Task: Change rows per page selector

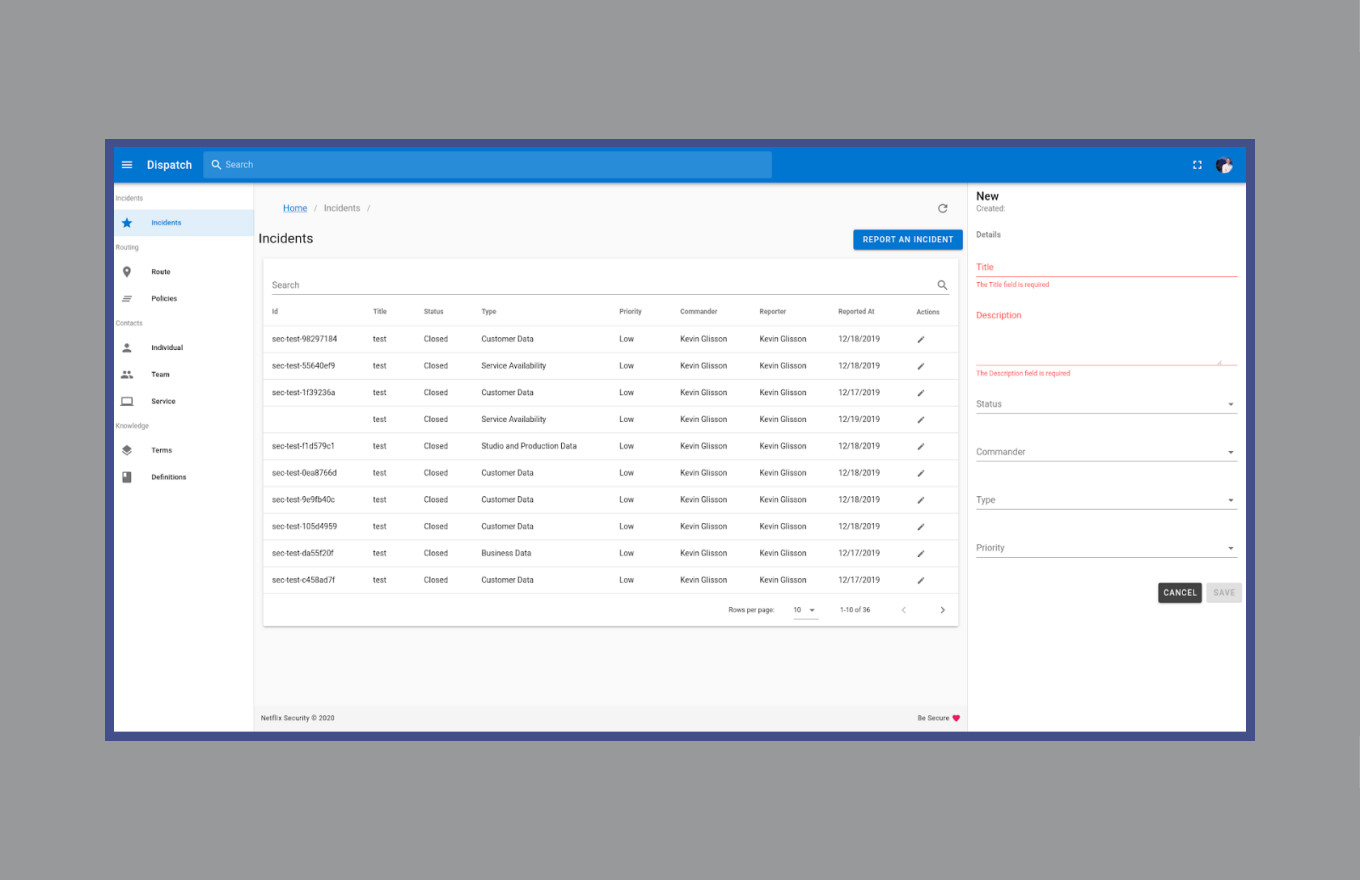Action: click(805, 610)
